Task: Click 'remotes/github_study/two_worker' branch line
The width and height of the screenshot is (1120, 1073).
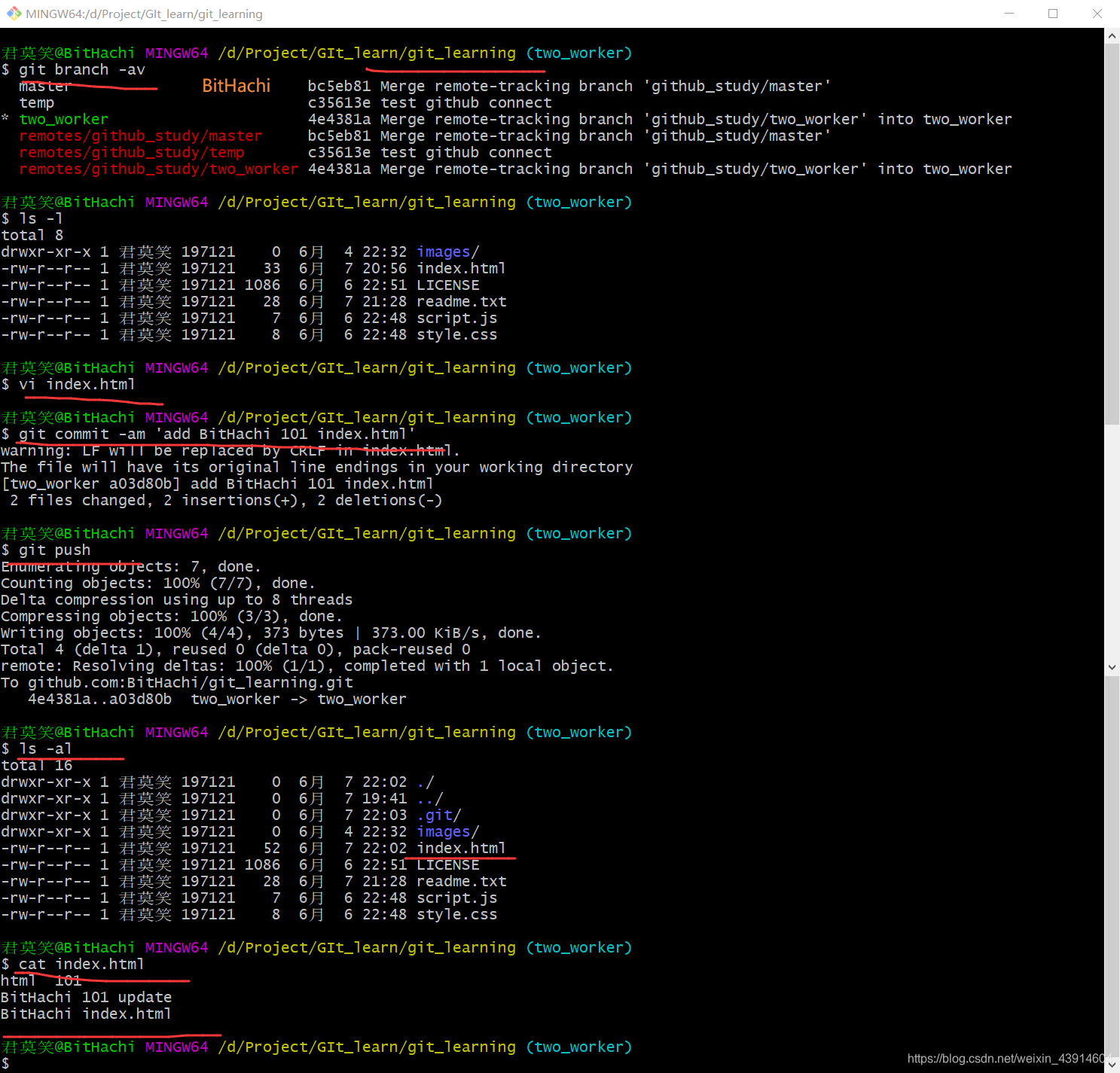Action: [159, 169]
